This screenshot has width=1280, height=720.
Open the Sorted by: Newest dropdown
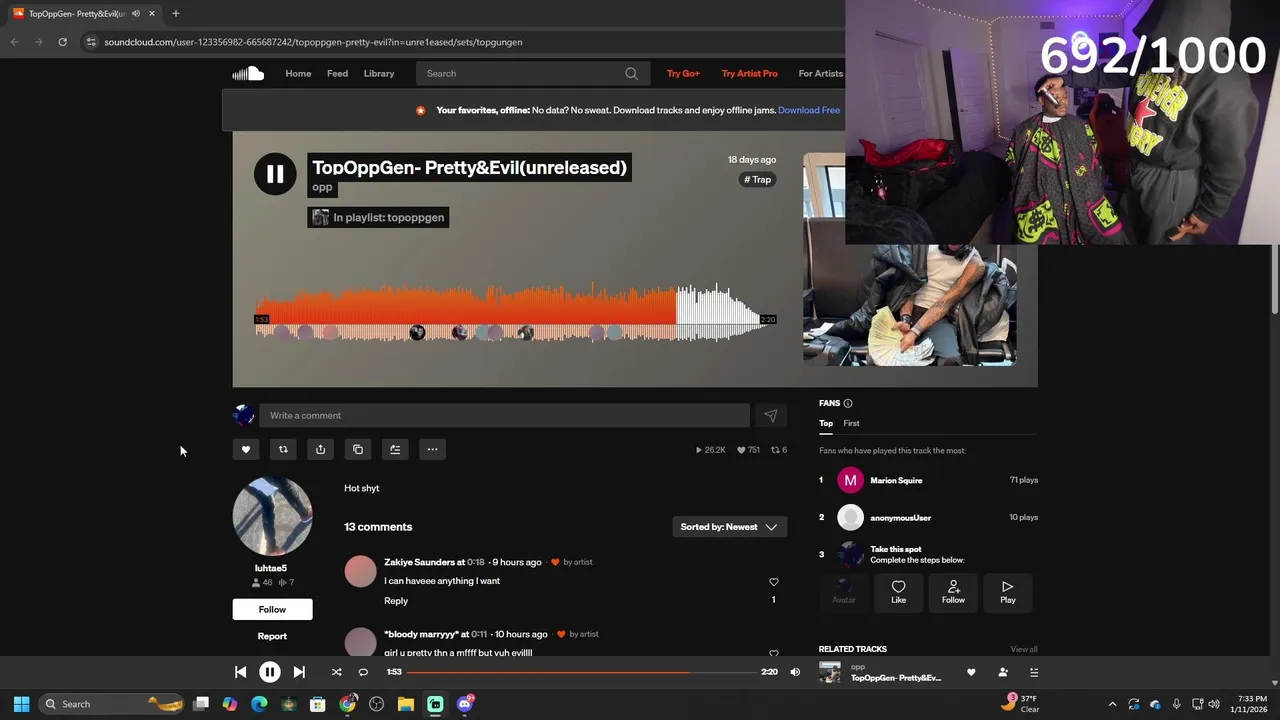coord(729,527)
